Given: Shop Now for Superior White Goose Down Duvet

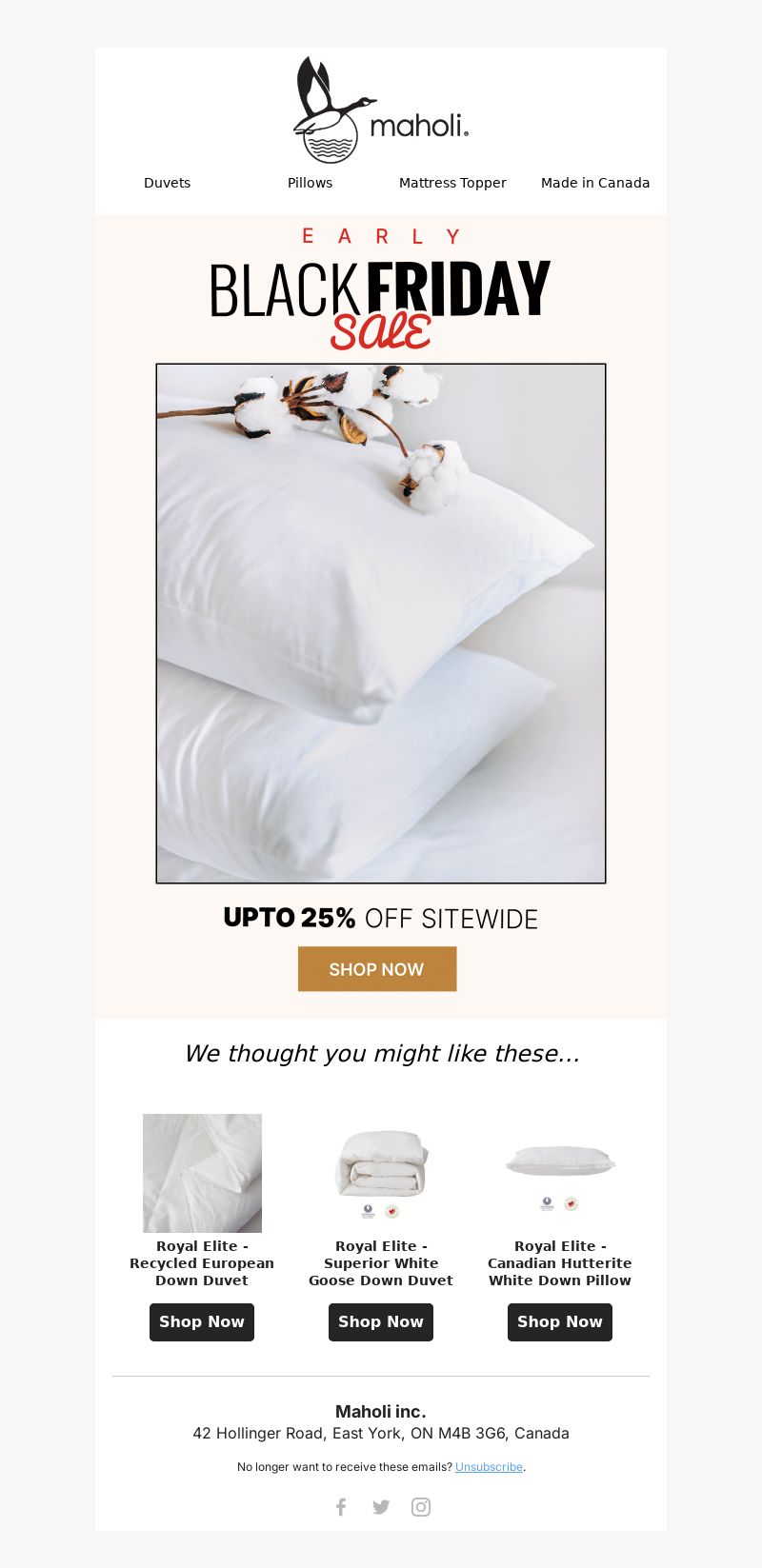Looking at the screenshot, I should pos(381,1321).
